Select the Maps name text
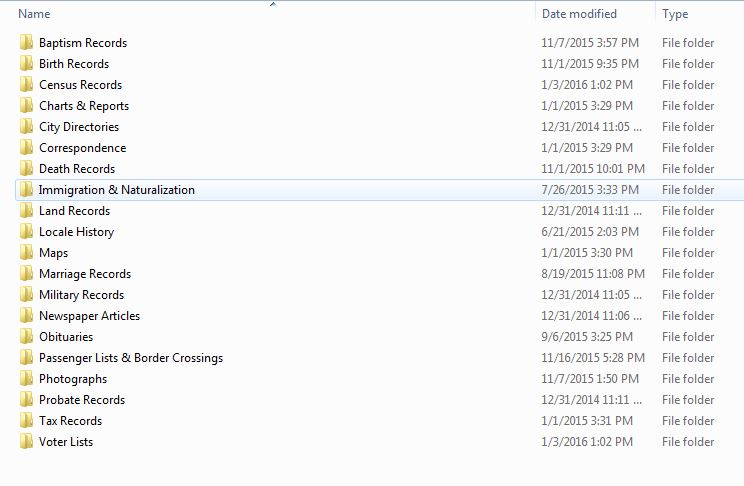The height and width of the screenshot is (486, 744). 54,253
